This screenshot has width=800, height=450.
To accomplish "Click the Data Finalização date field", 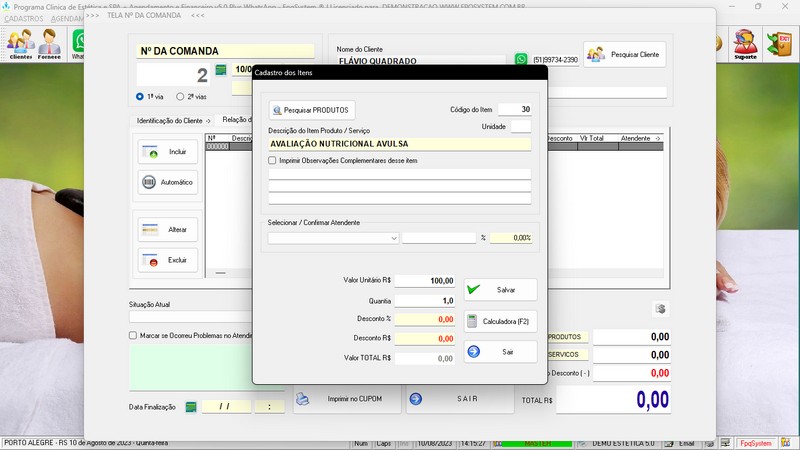I will pyautogui.click(x=227, y=407).
